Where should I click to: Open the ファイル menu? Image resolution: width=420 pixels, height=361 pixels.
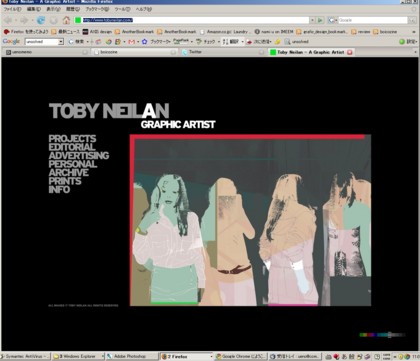tap(12, 9)
